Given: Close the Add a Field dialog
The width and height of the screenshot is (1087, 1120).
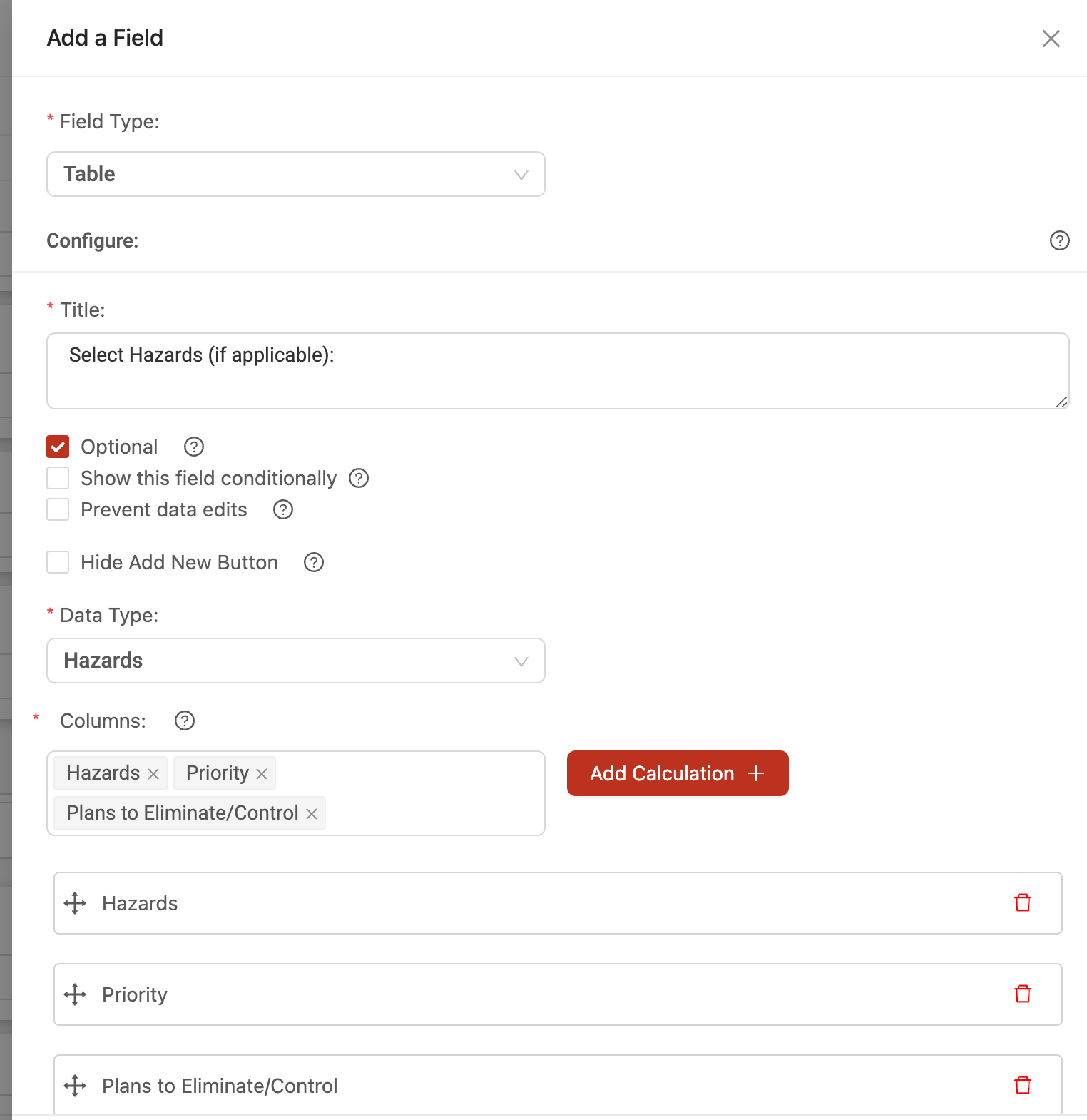Looking at the screenshot, I should click(x=1051, y=39).
